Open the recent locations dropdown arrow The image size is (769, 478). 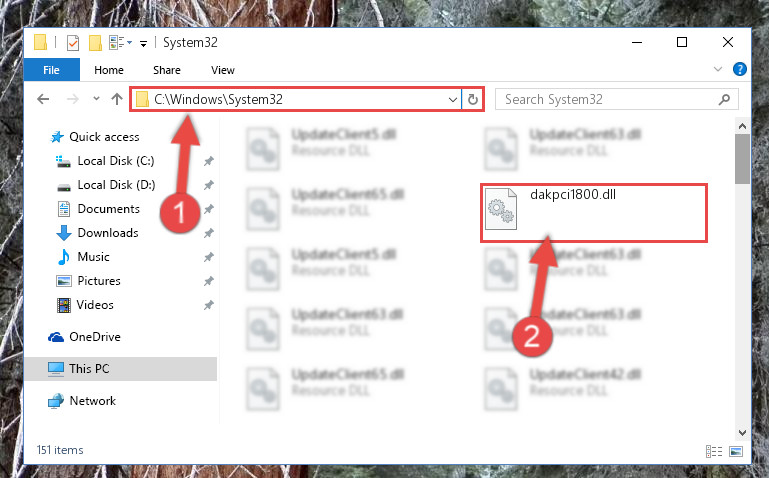(96, 99)
